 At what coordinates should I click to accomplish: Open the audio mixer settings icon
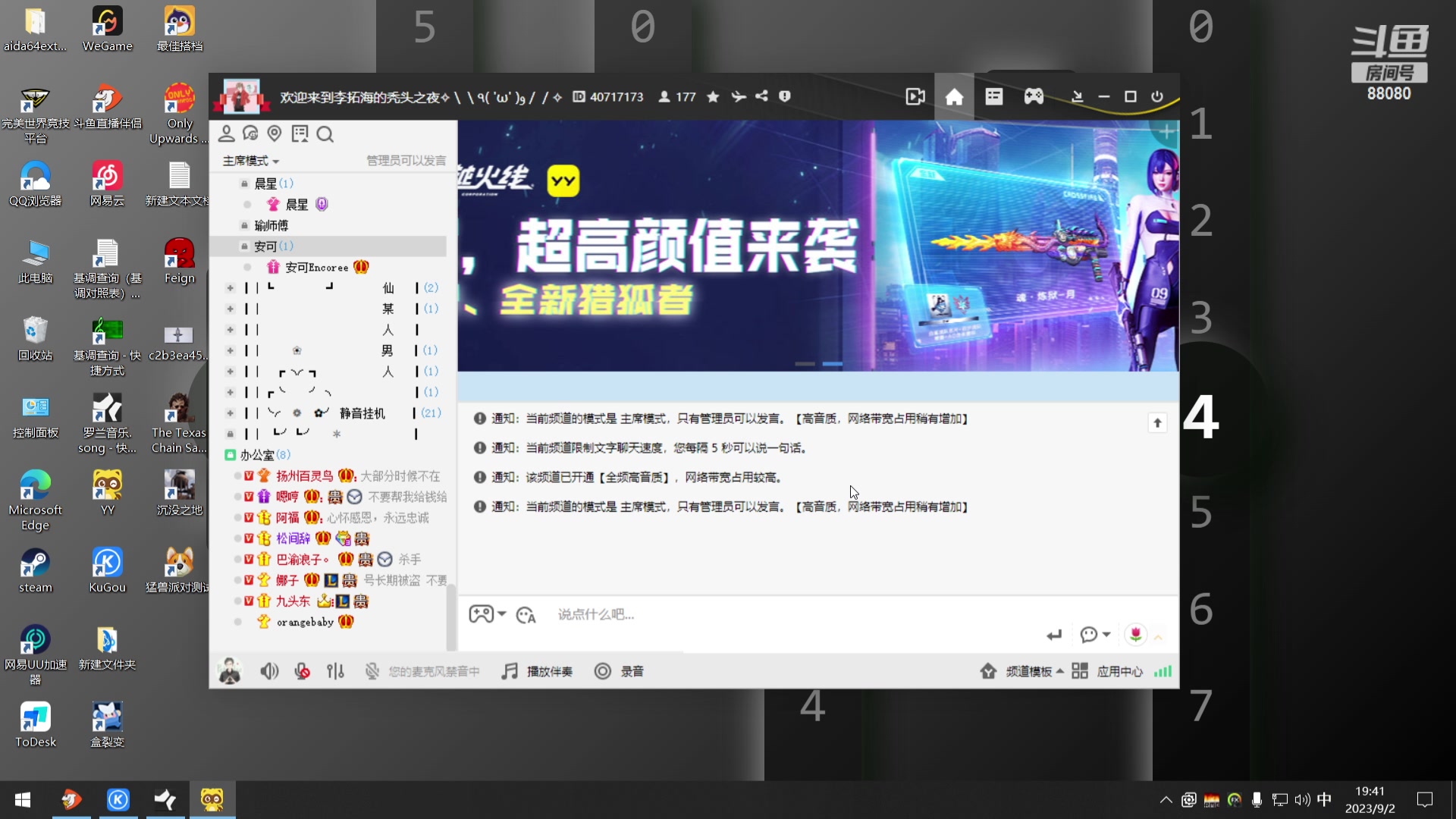coord(335,671)
